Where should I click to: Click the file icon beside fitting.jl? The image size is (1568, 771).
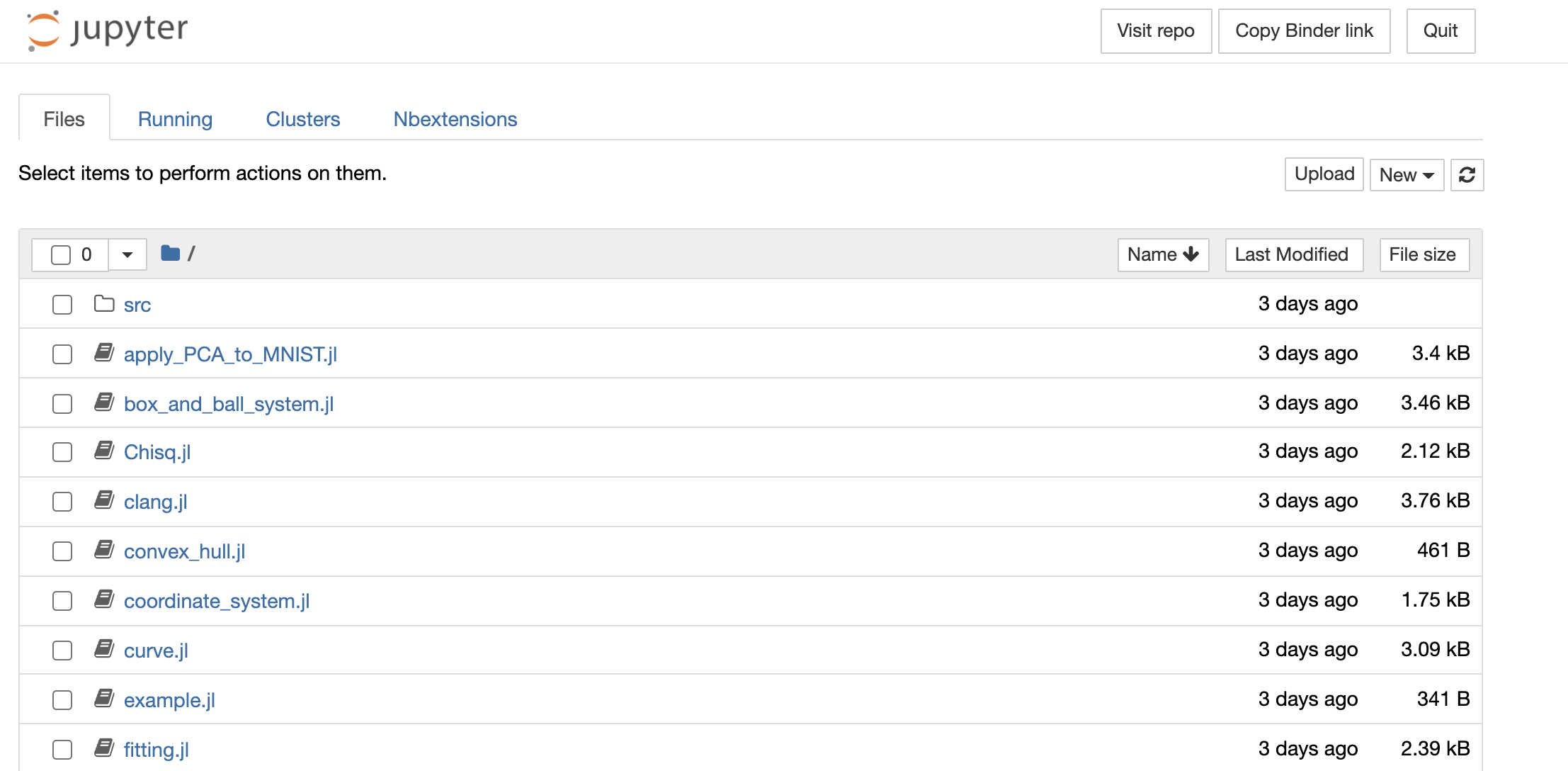point(104,748)
